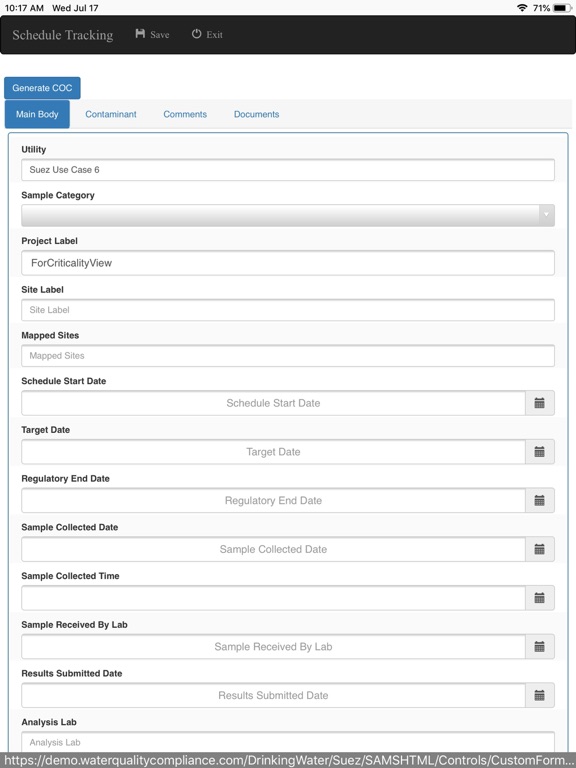This screenshot has height=768, width=576.
Task: Open calendar for Regulatory End Date
Action: 540,501
